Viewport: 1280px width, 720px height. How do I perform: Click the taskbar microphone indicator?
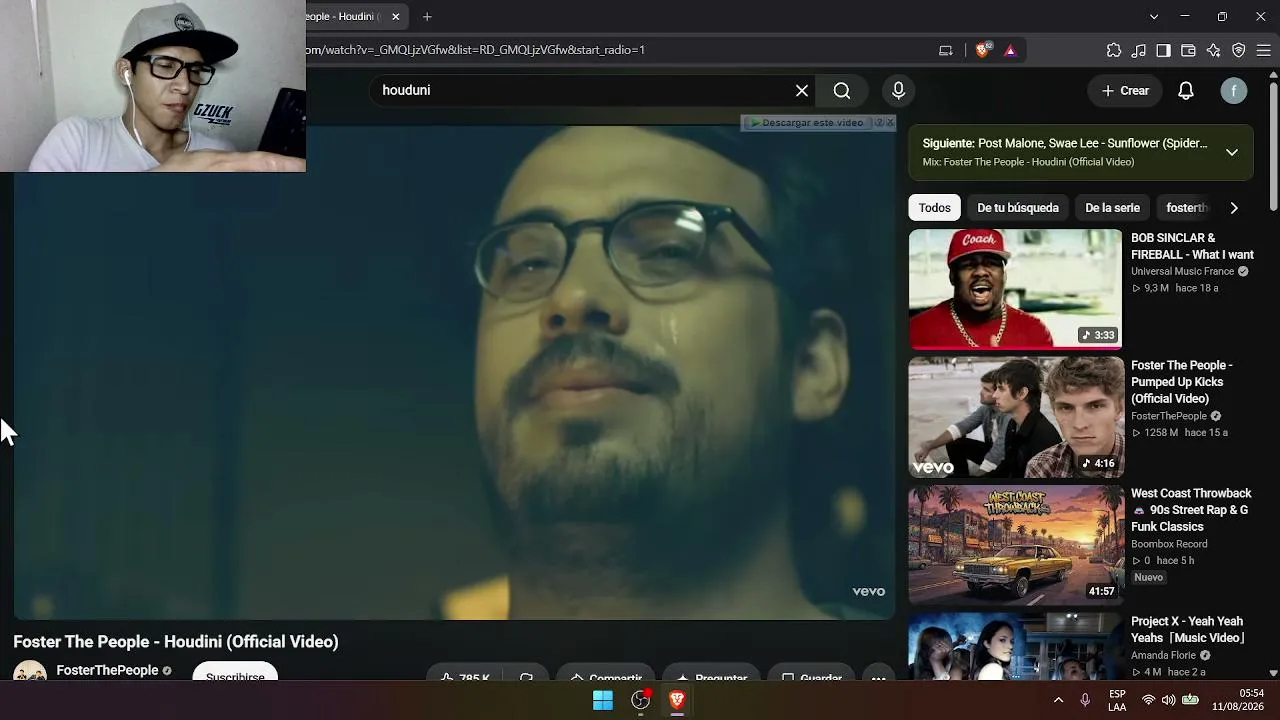click(1085, 701)
